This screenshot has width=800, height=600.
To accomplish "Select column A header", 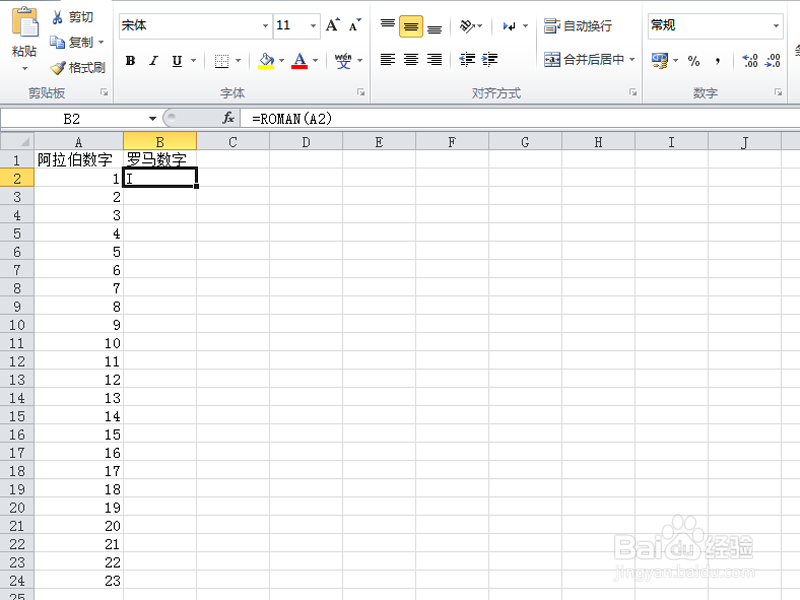I will tap(79, 141).
